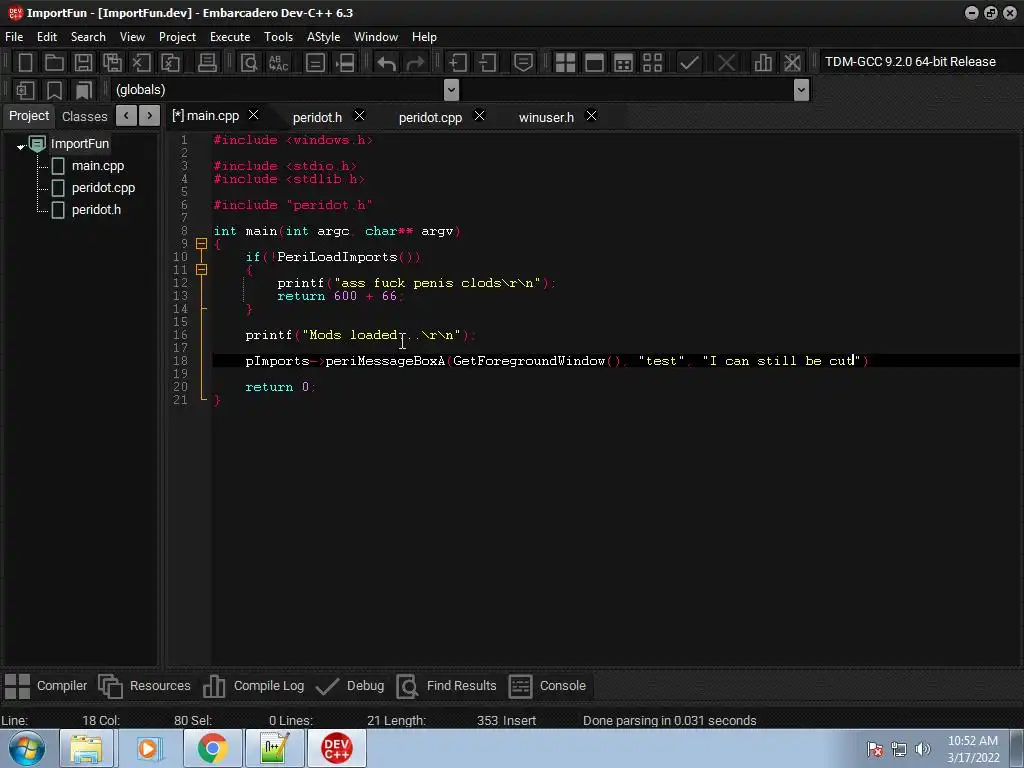Viewport: 1024px width, 768px height.
Task: Open the Debug bottom panel tab
Action: click(349, 686)
